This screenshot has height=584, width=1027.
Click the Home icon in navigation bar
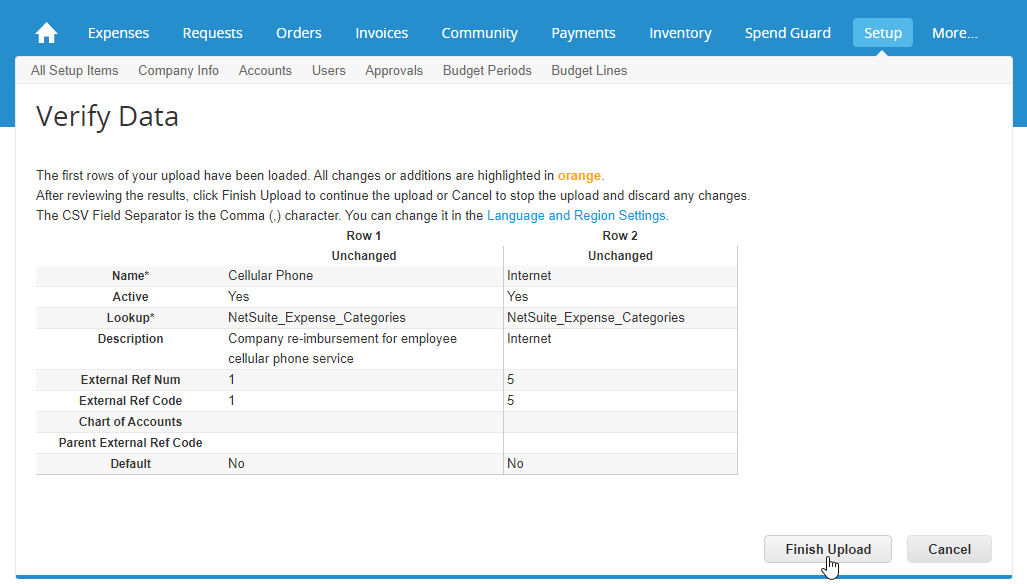(46, 33)
